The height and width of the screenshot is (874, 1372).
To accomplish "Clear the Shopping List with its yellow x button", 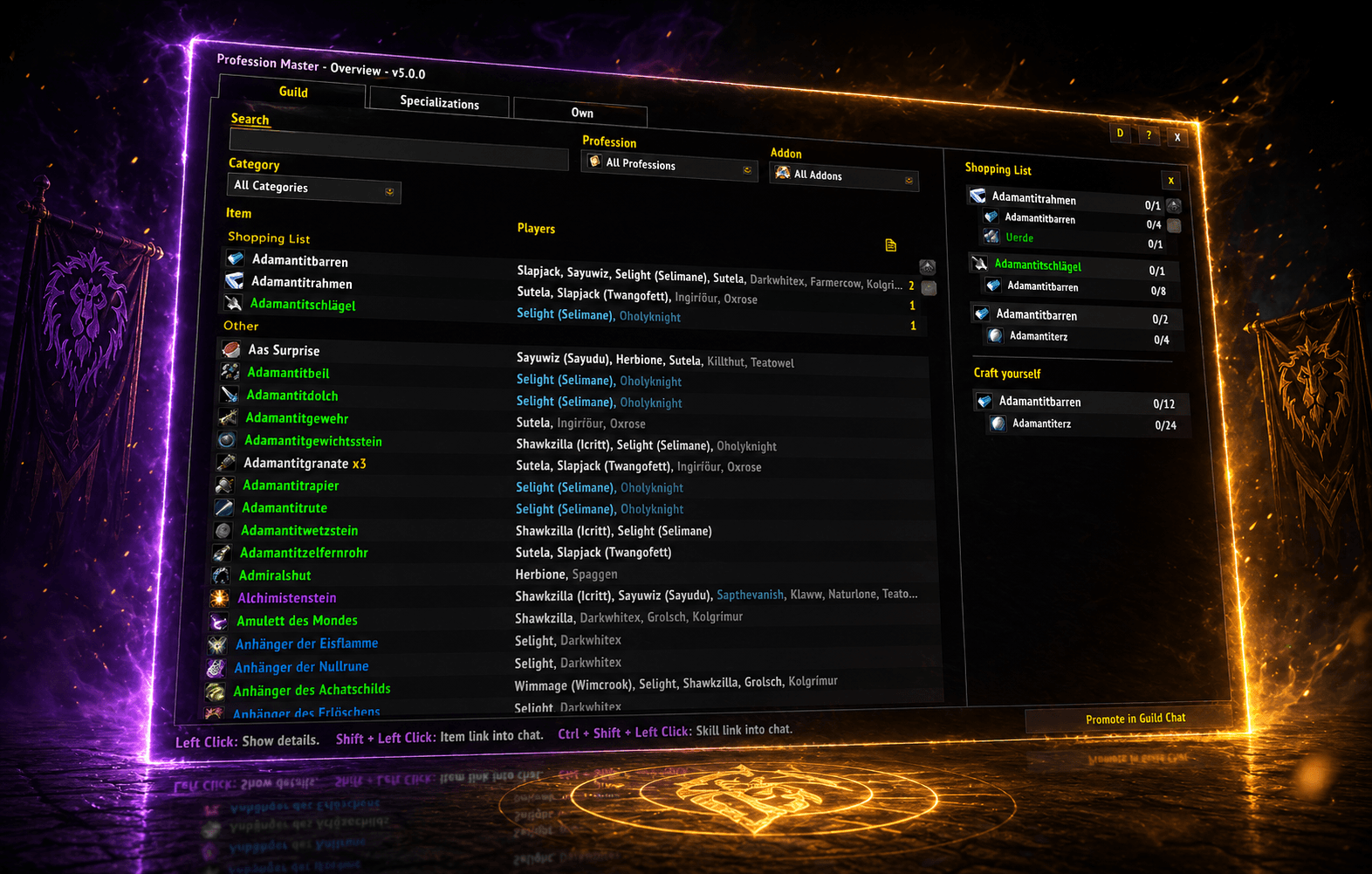I will [1171, 181].
